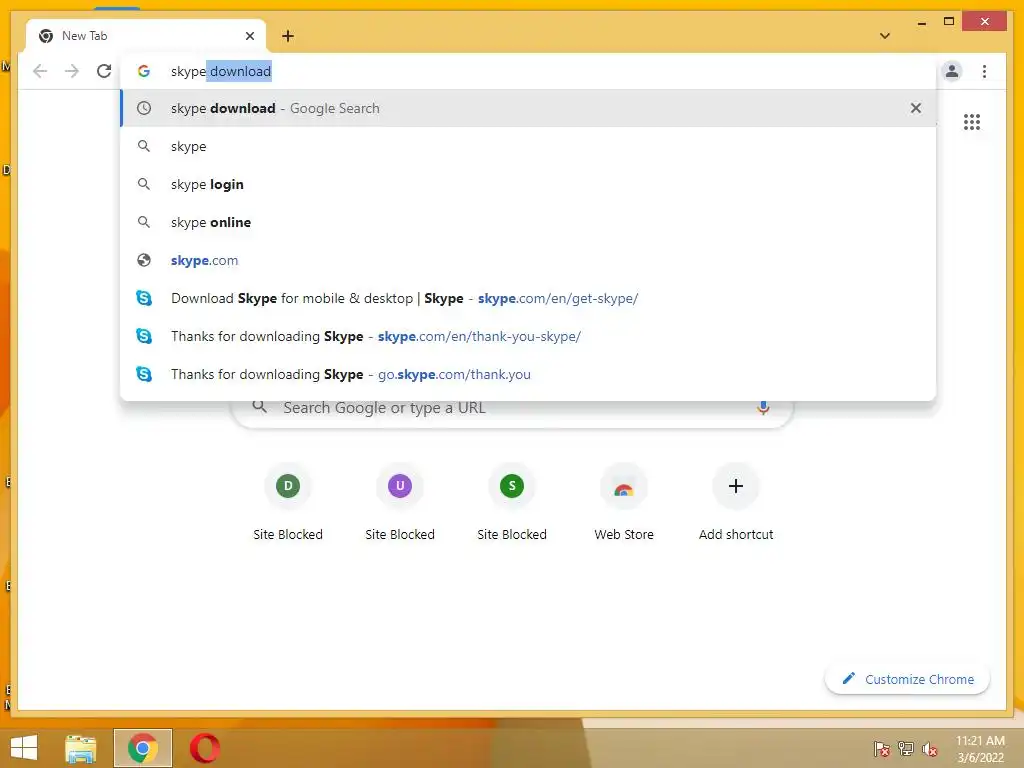The height and width of the screenshot is (768, 1024).
Task: Open the Site Blocked shortcut with S icon
Action: 512,502
